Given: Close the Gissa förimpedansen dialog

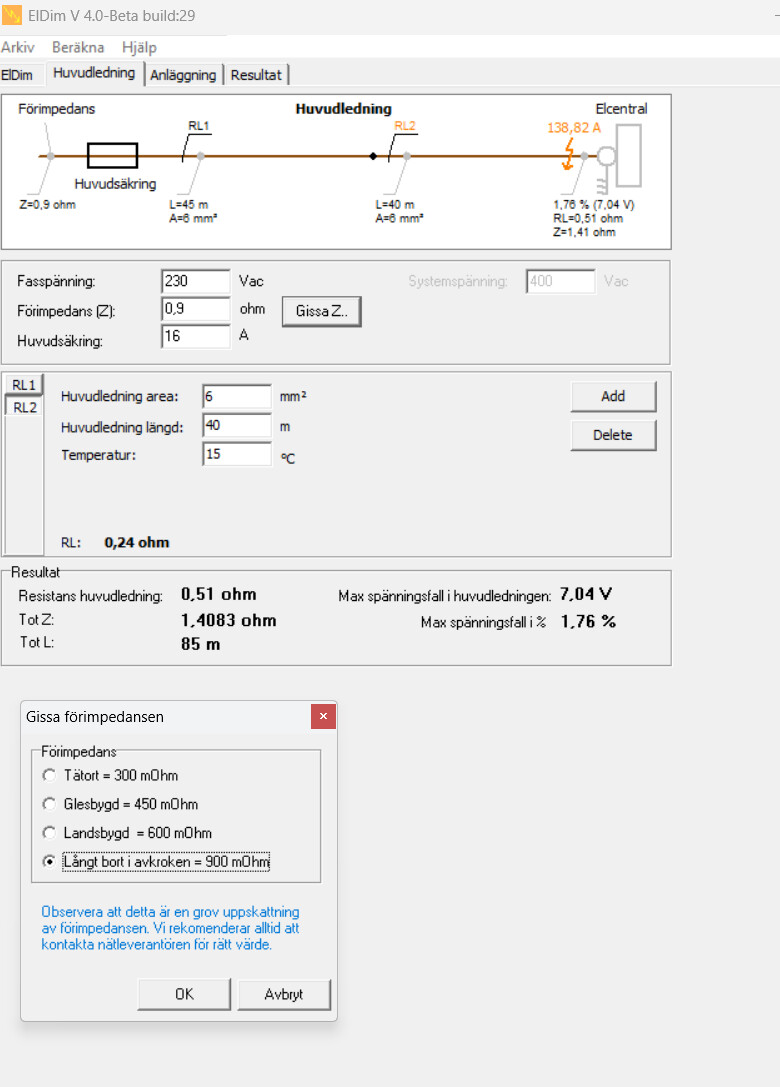Looking at the screenshot, I should pyautogui.click(x=322, y=716).
